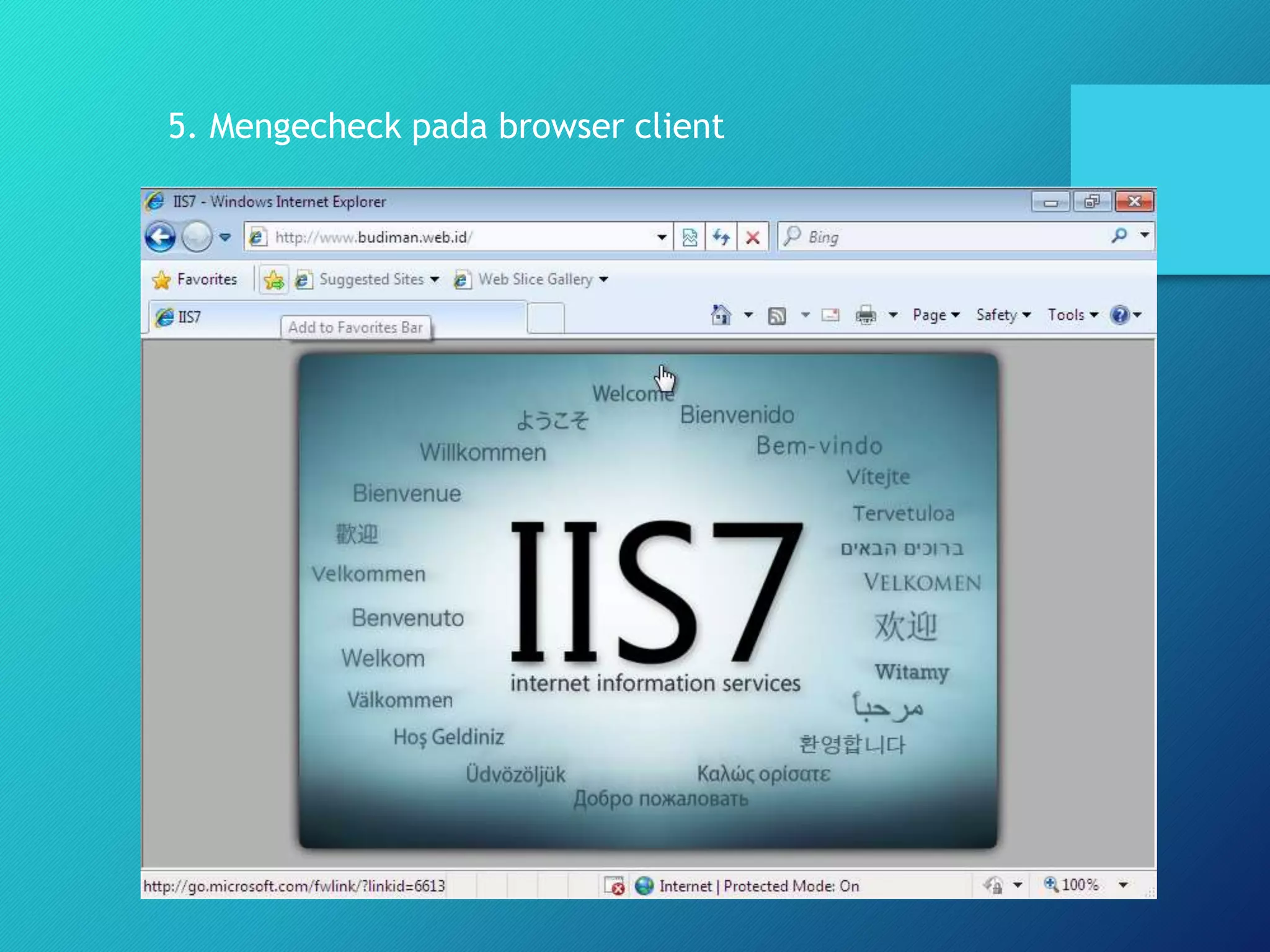The width and height of the screenshot is (1270, 952).
Task: Click the IIS7 welcome image
Action: 648,601
